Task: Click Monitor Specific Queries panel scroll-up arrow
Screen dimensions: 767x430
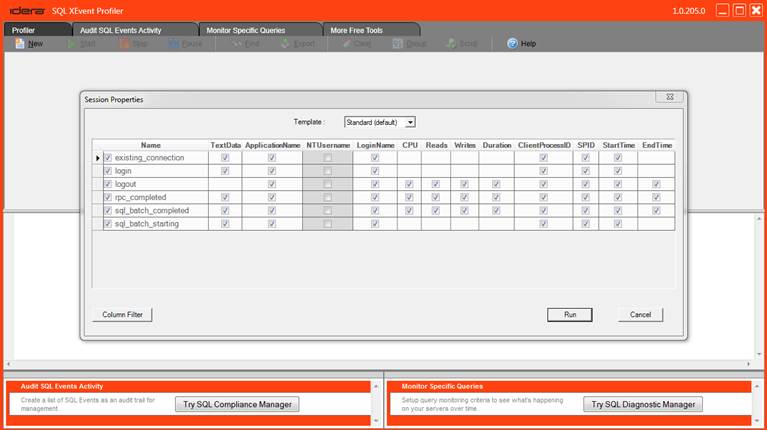Action: pos(757,386)
